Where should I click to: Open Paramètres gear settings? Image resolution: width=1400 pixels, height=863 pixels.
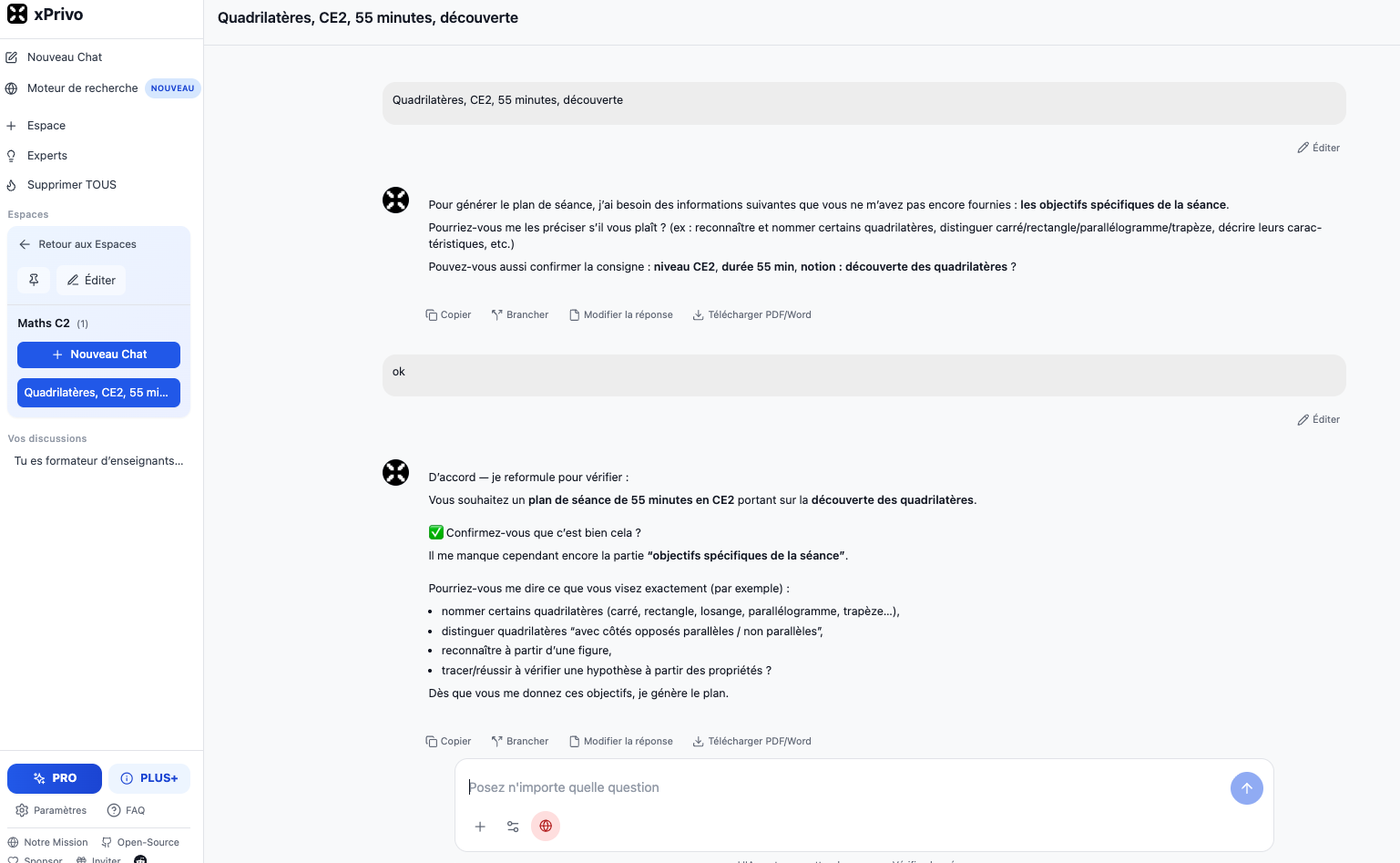click(x=51, y=810)
